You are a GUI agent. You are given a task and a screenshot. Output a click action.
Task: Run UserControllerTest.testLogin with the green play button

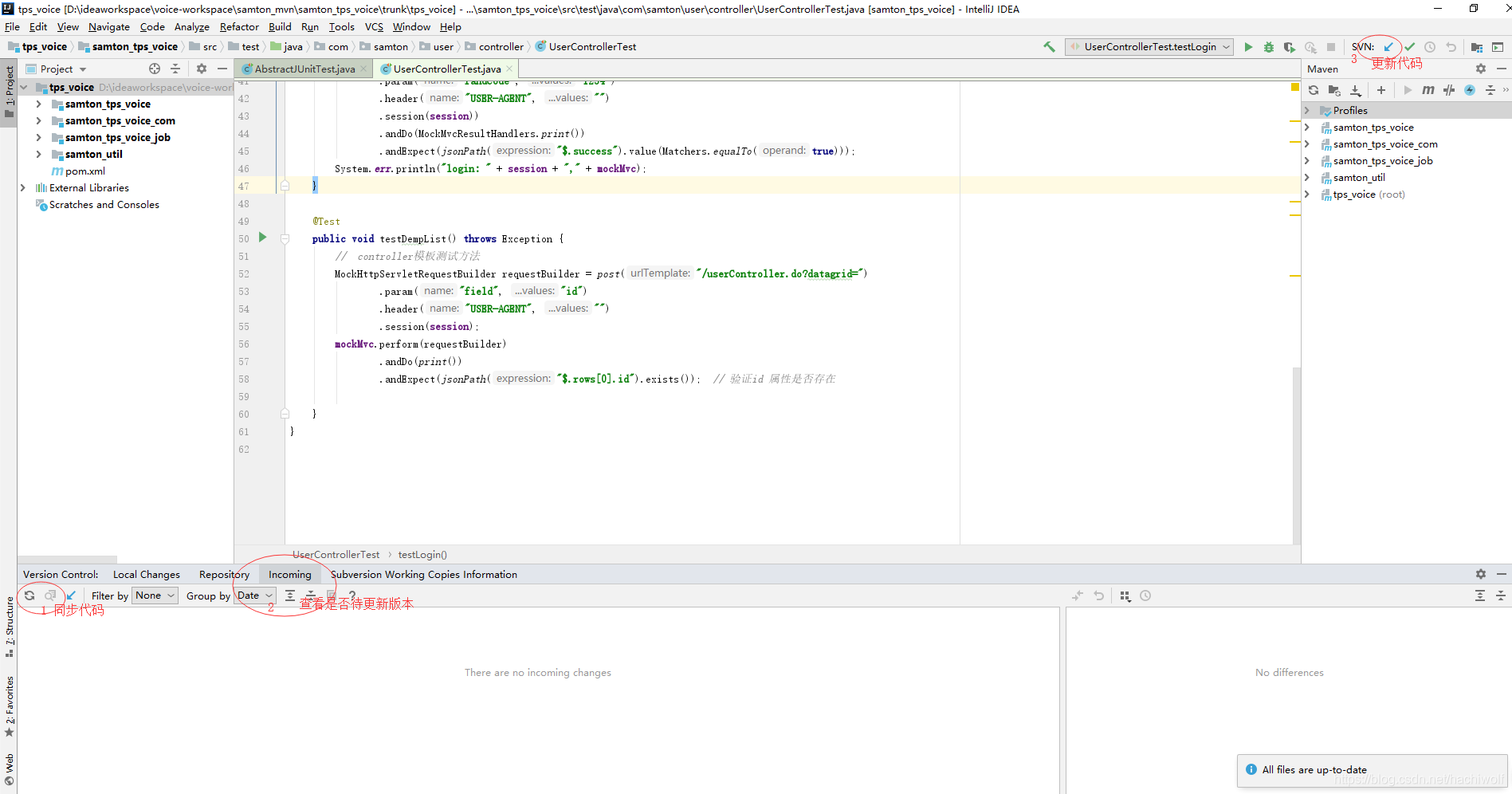click(x=1248, y=47)
